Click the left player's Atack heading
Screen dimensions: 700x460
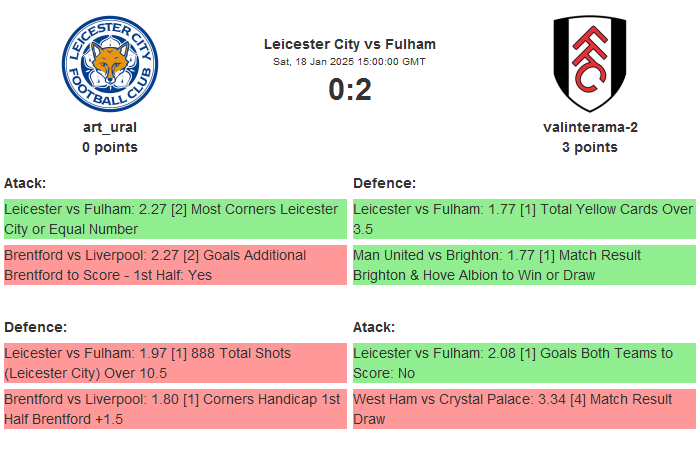pos(25,183)
